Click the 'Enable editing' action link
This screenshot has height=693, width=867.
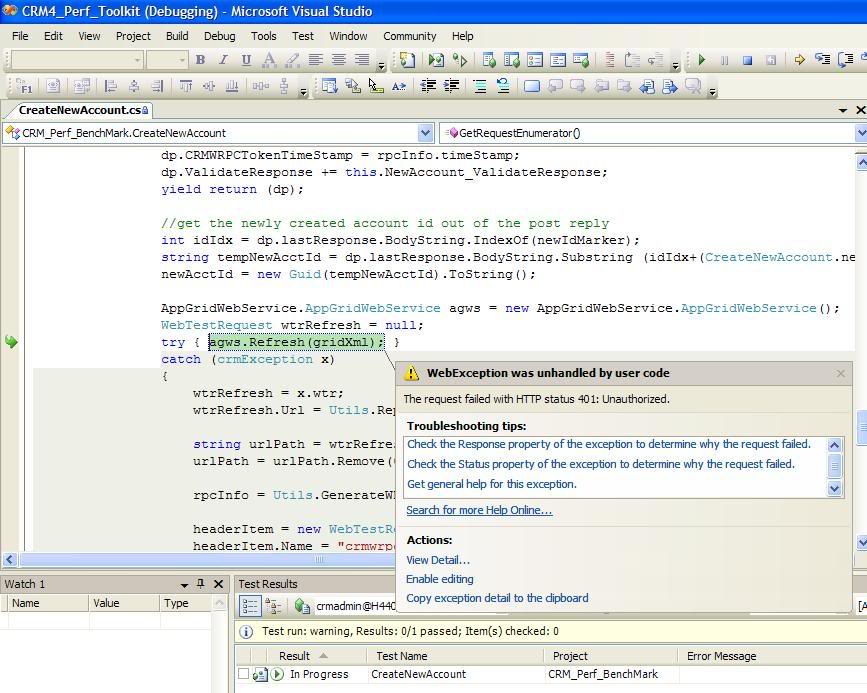(440, 579)
